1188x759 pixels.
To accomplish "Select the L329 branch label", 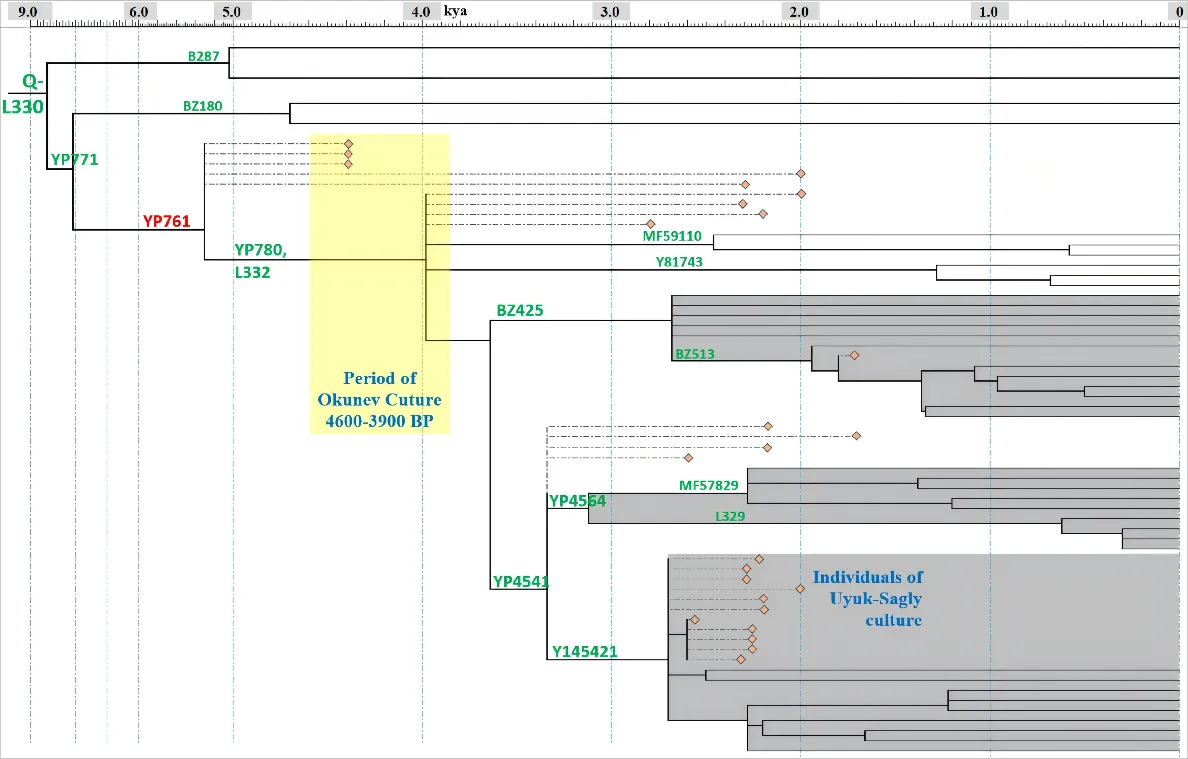I will (x=729, y=517).
